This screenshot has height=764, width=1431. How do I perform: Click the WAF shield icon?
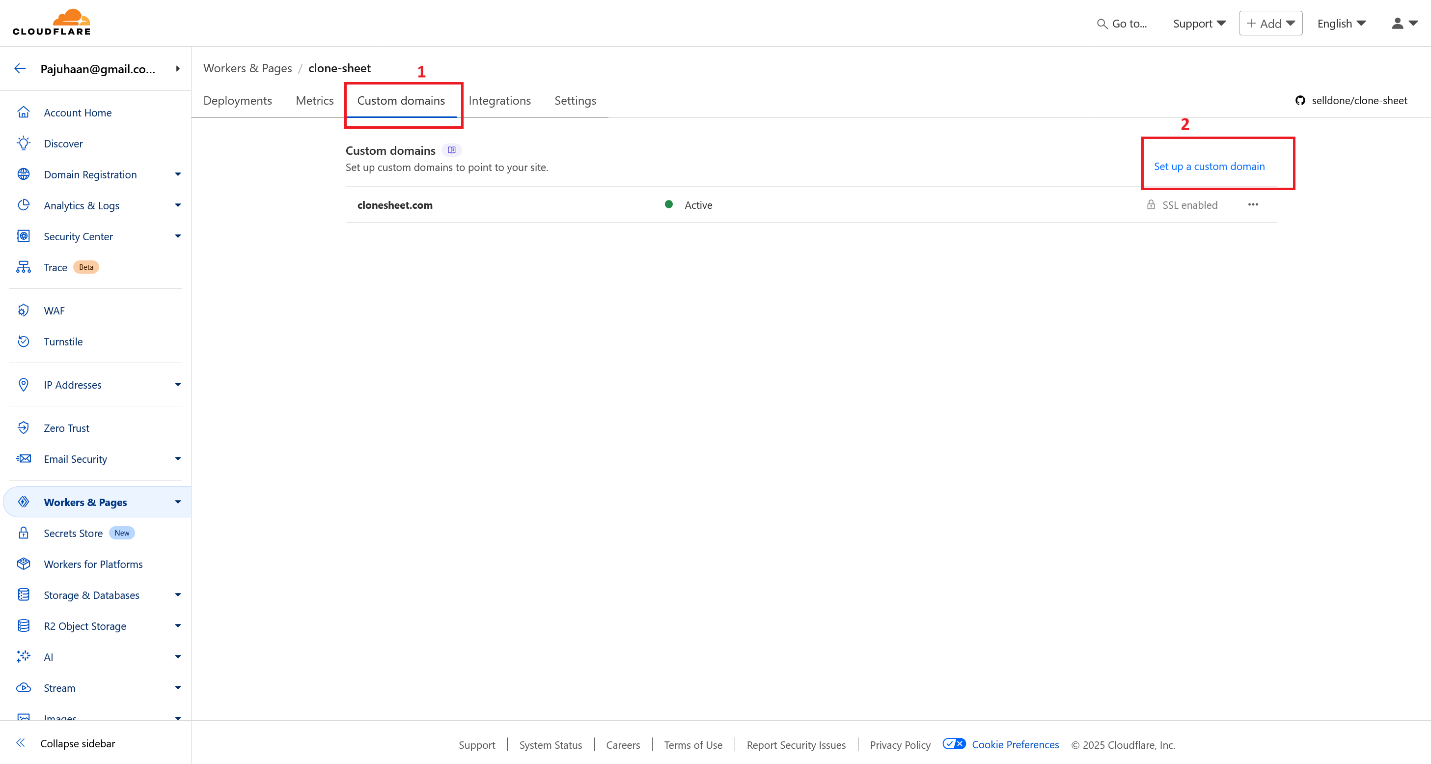click(24, 311)
